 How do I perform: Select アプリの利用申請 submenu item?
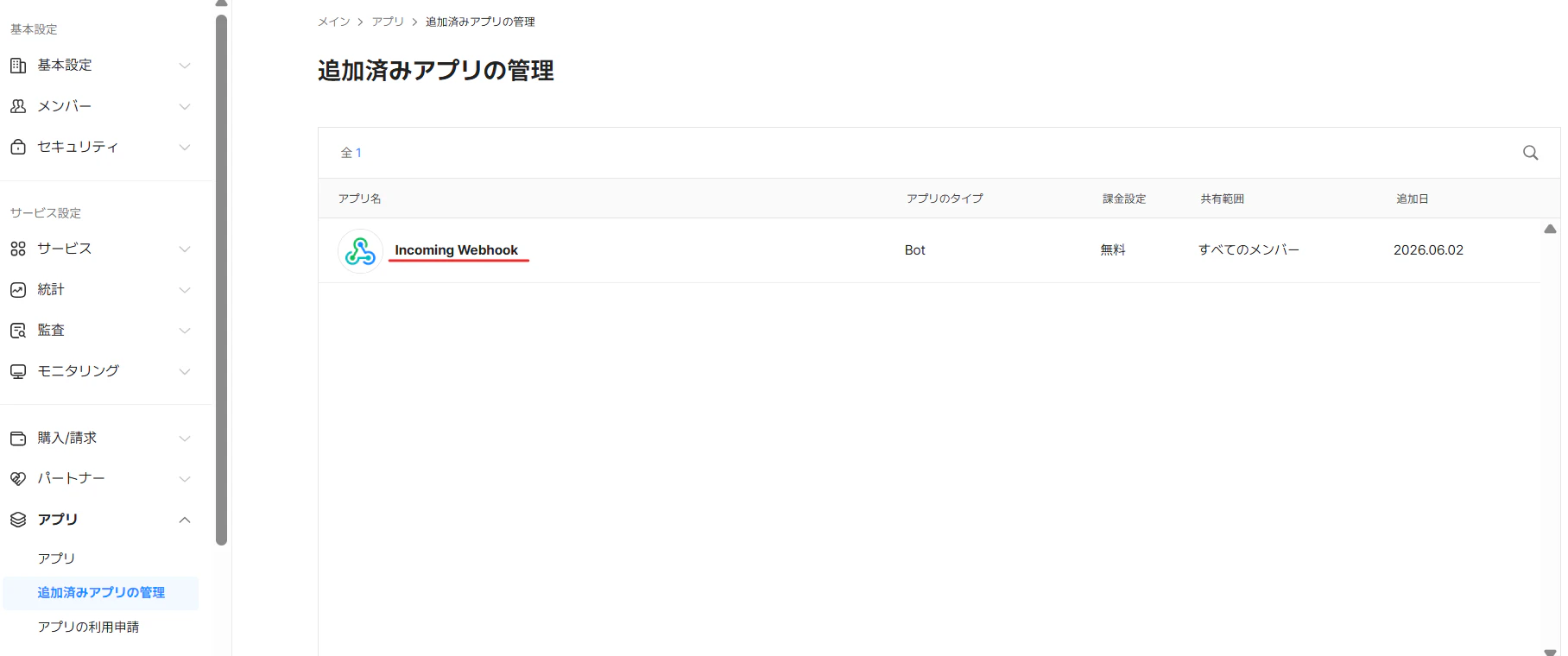88,627
